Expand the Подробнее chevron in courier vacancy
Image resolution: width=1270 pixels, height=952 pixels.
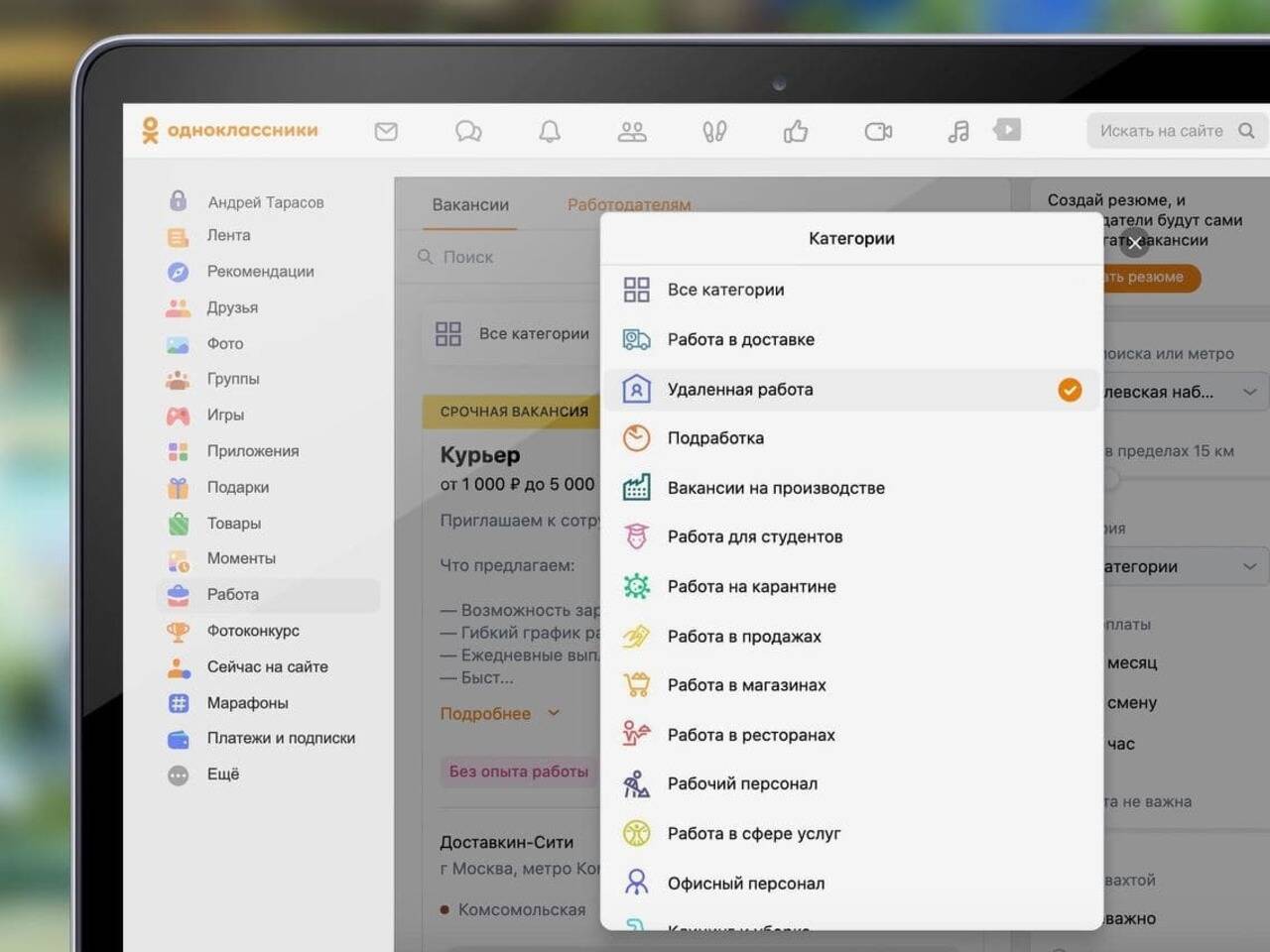click(x=554, y=713)
